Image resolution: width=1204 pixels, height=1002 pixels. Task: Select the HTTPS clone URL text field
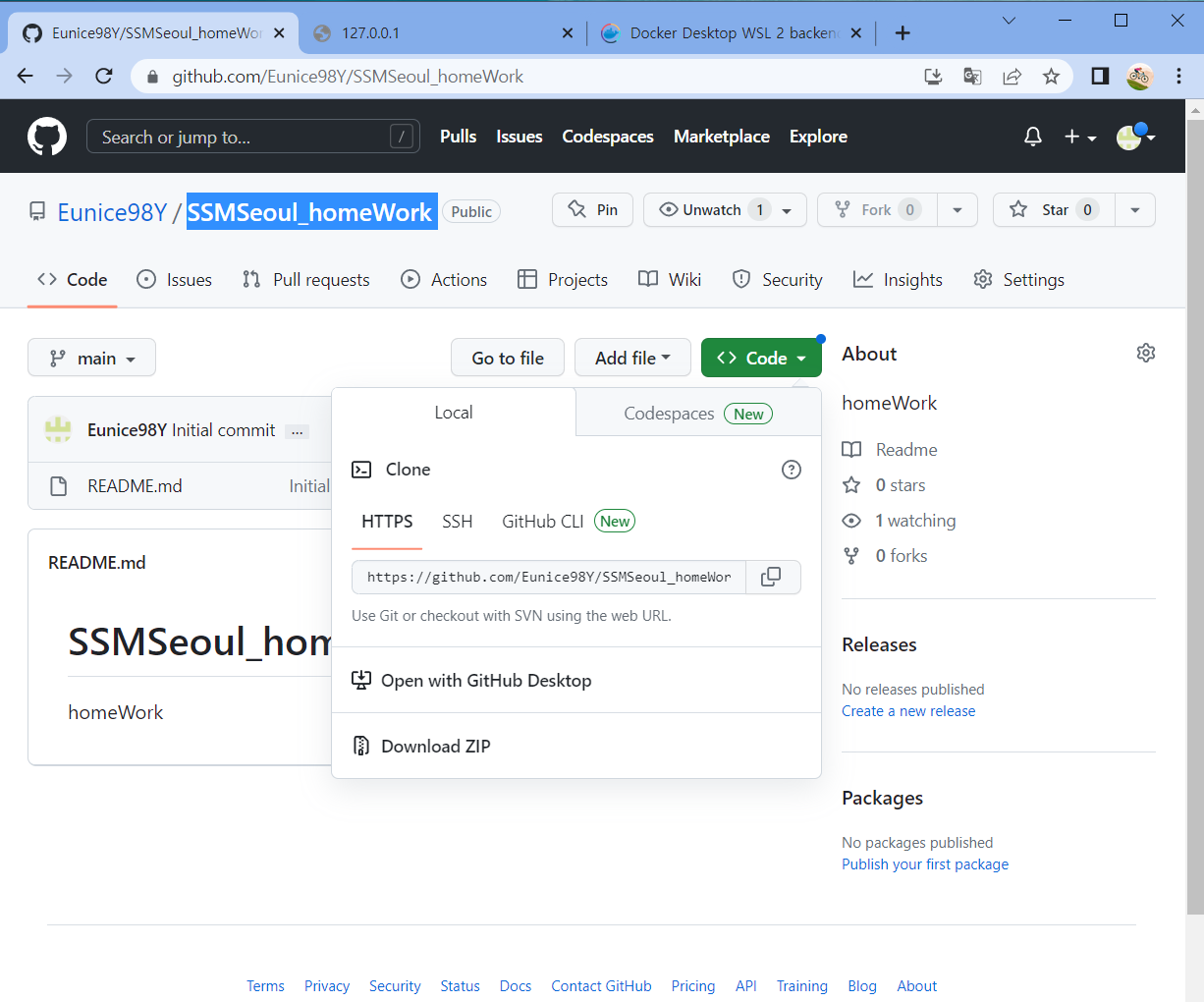547,577
